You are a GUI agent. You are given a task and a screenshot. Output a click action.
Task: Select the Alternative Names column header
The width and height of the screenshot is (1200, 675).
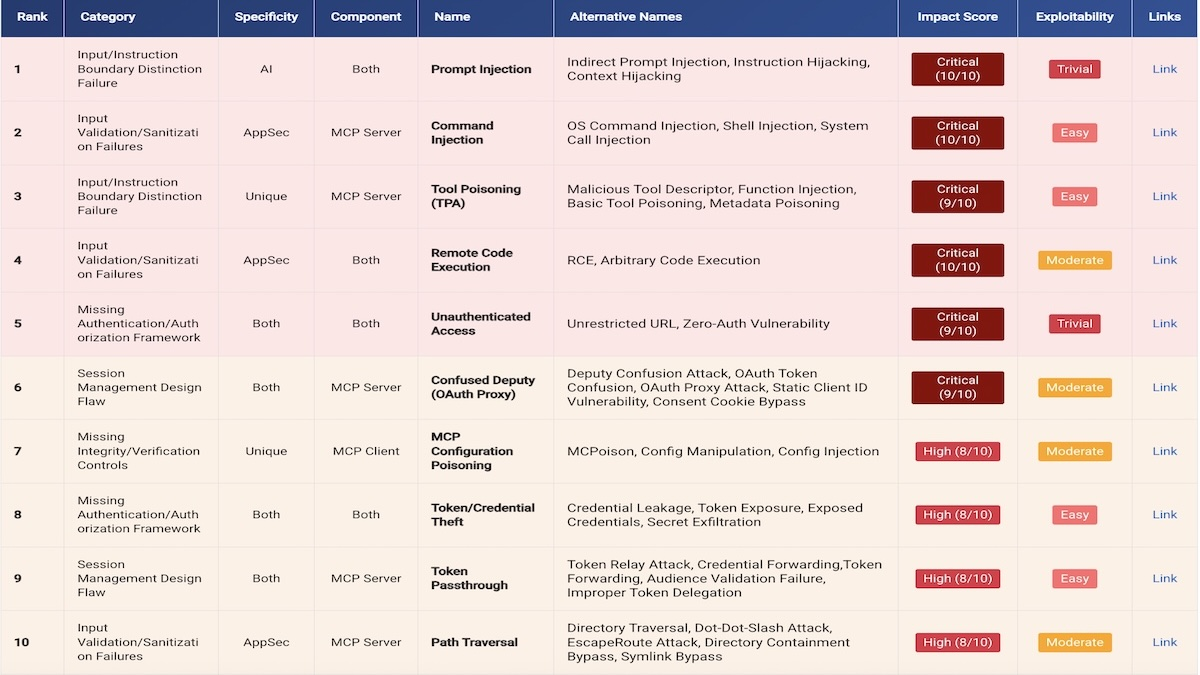[626, 17]
